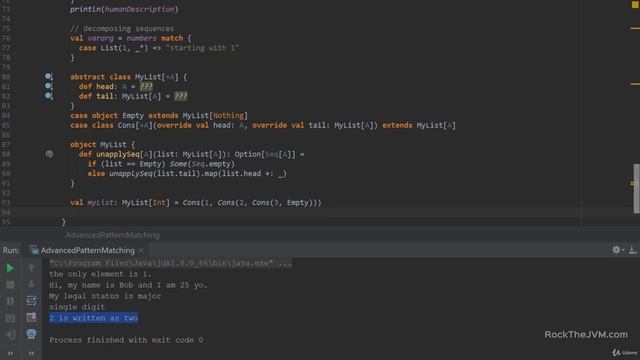The image size is (640, 360).
Task: Place cursor on 'println(humanDescription)' line
Action: [x=124, y=9]
